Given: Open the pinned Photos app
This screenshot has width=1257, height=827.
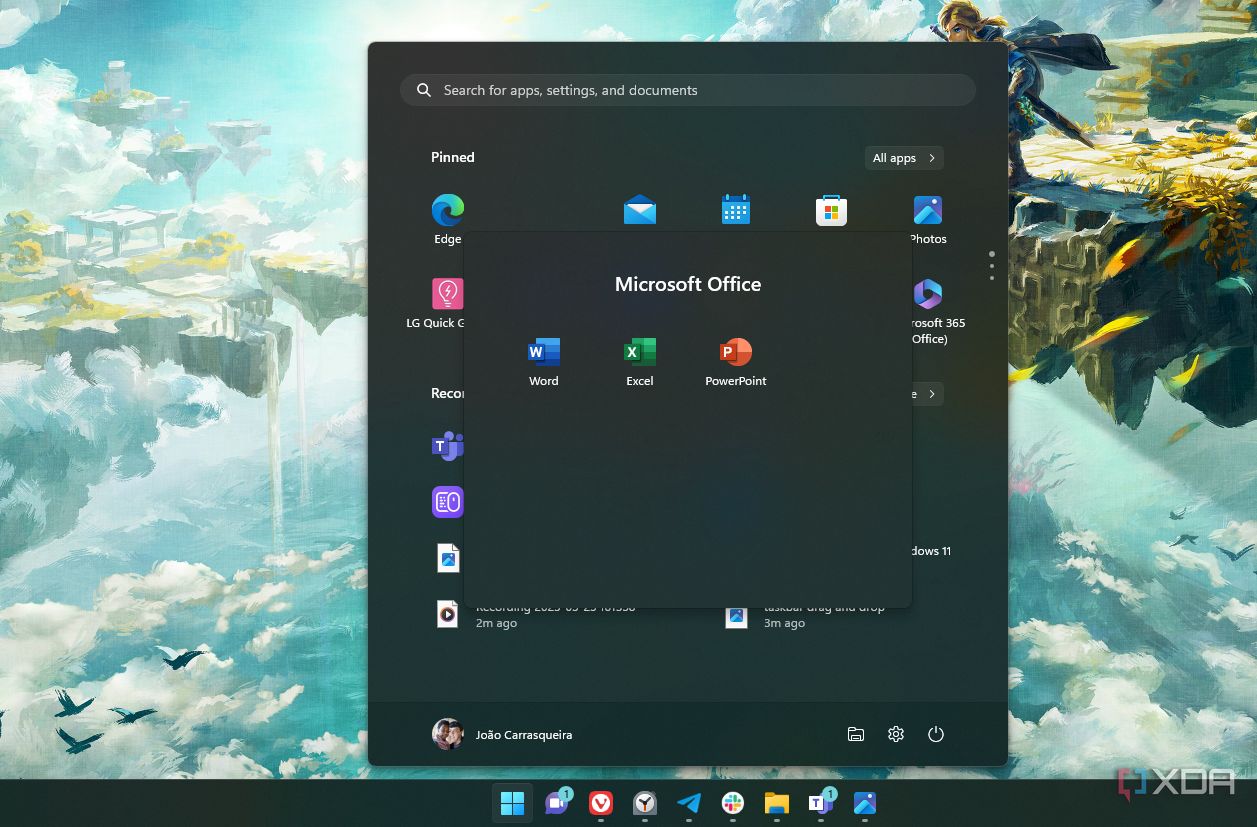Looking at the screenshot, I should pos(928,220).
